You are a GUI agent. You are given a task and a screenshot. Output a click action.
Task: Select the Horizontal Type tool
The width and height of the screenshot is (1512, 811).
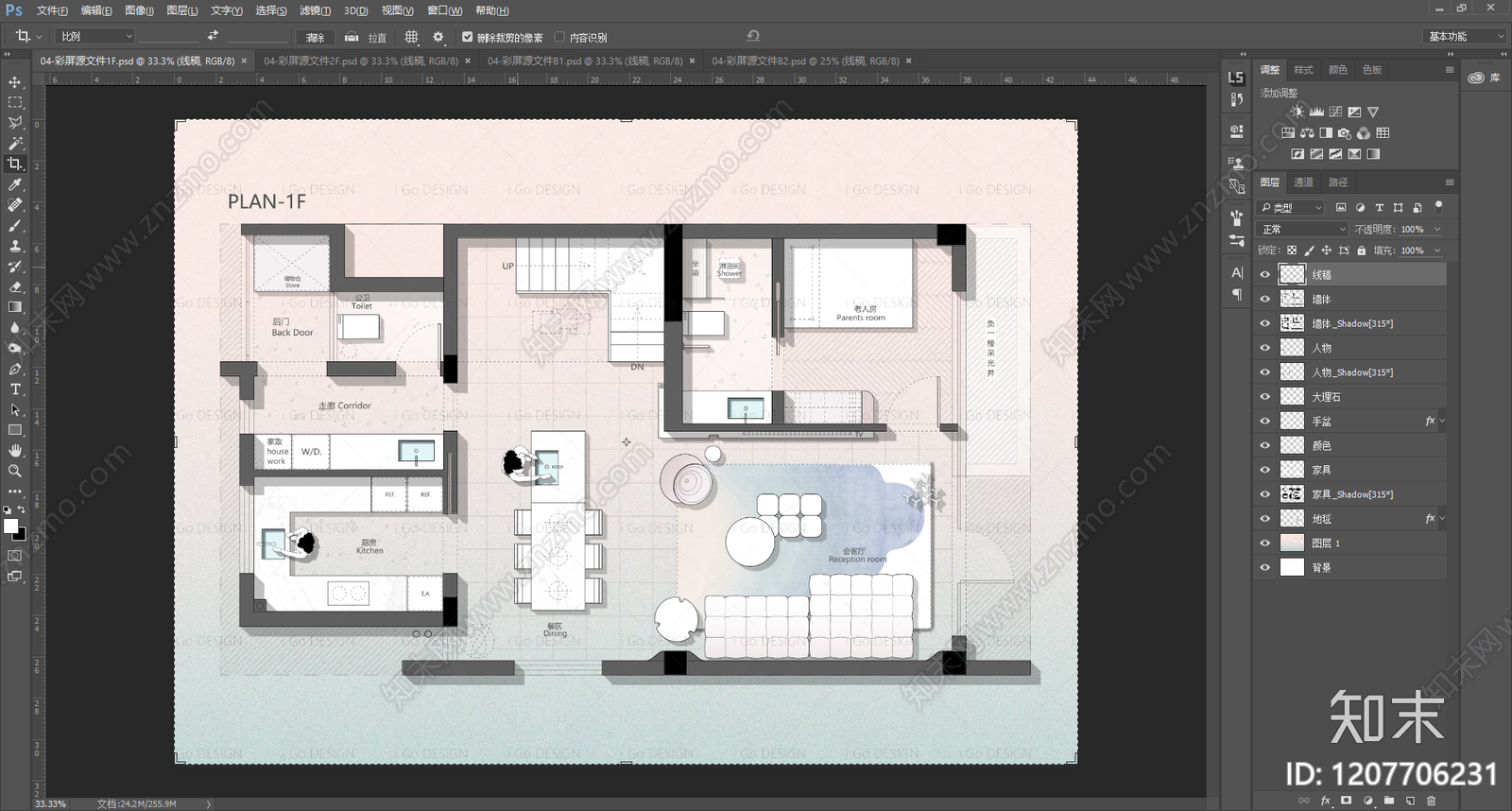click(x=15, y=389)
